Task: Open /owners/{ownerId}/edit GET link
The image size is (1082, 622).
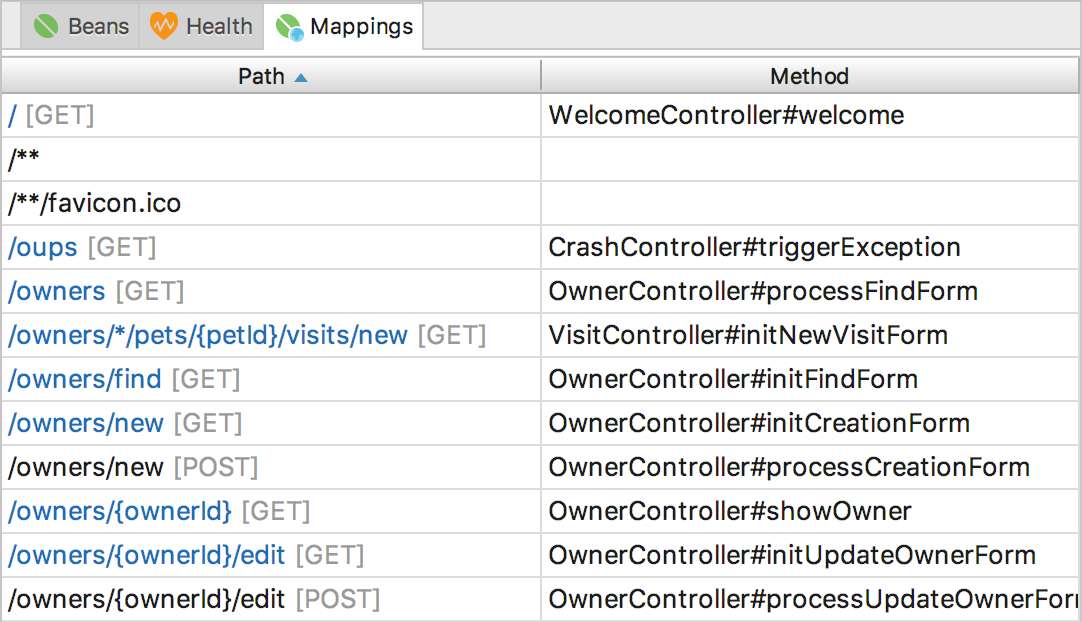Action: coord(146,555)
